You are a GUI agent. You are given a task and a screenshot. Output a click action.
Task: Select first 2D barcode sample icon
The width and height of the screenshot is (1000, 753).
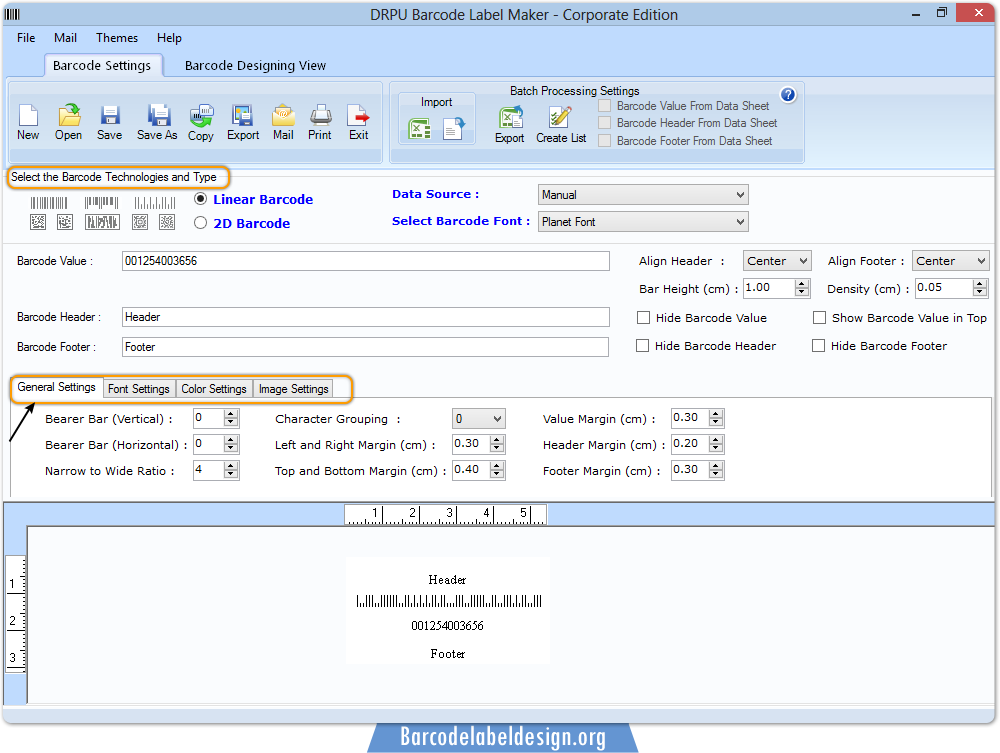(38, 222)
